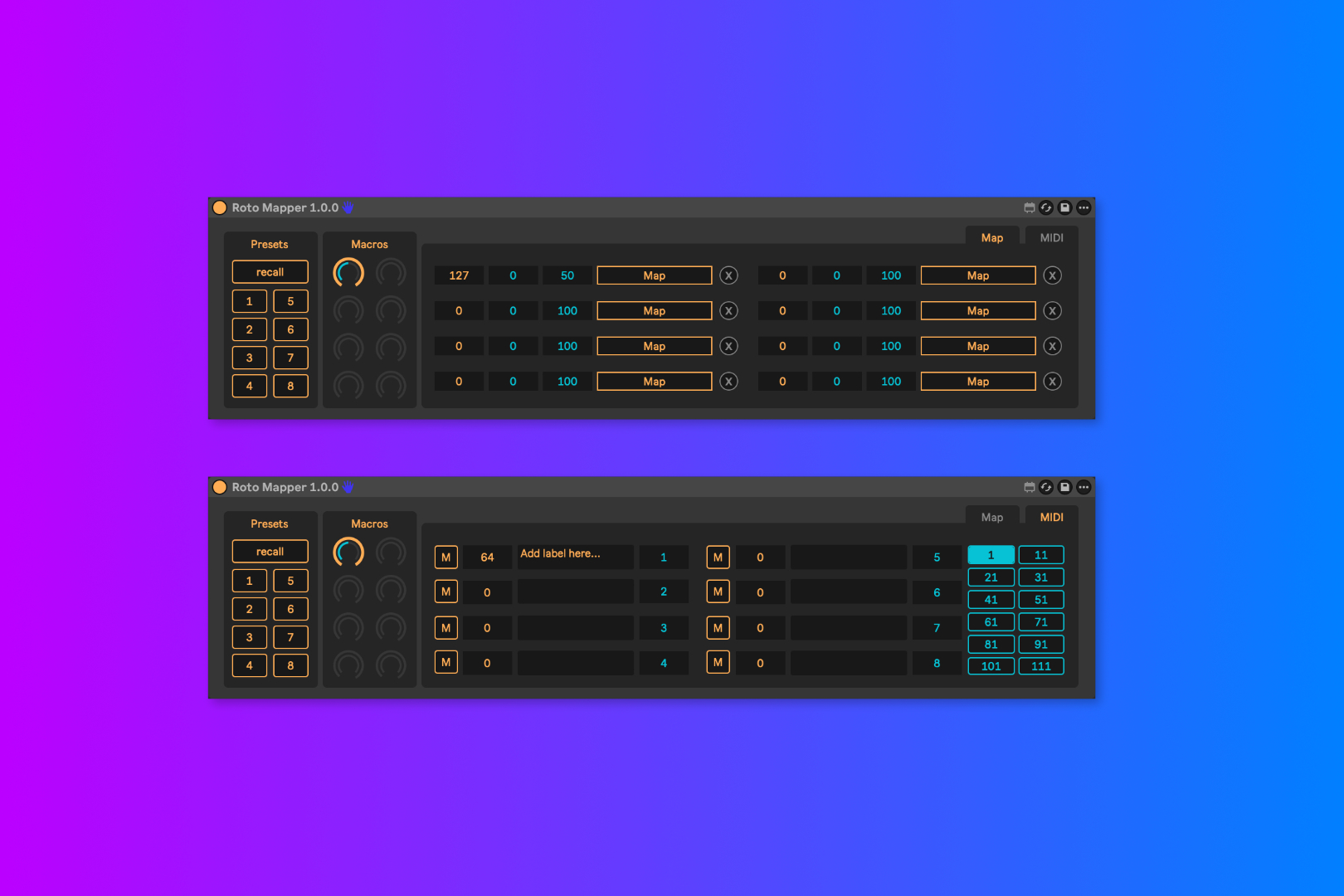Click the edit-in-Max icon in bottom device
This screenshot has height=896, width=1344.
[1029, 487]
